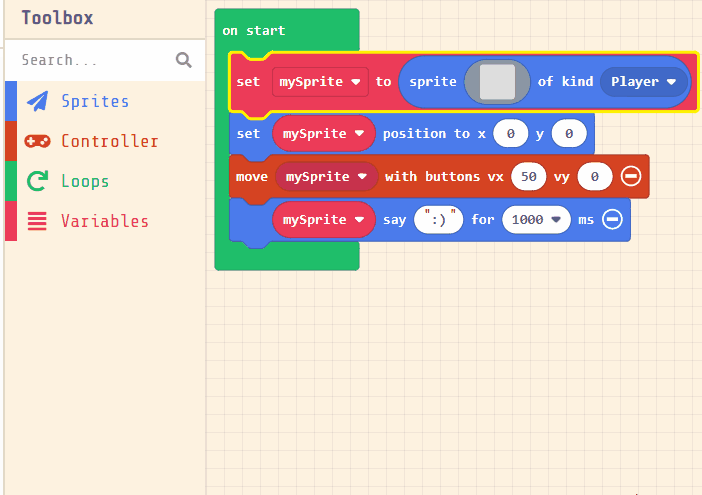Screen dimensions: 702x495
Task: Open mySprite dropdown in set-to block
Action: [x=320, y=82]
